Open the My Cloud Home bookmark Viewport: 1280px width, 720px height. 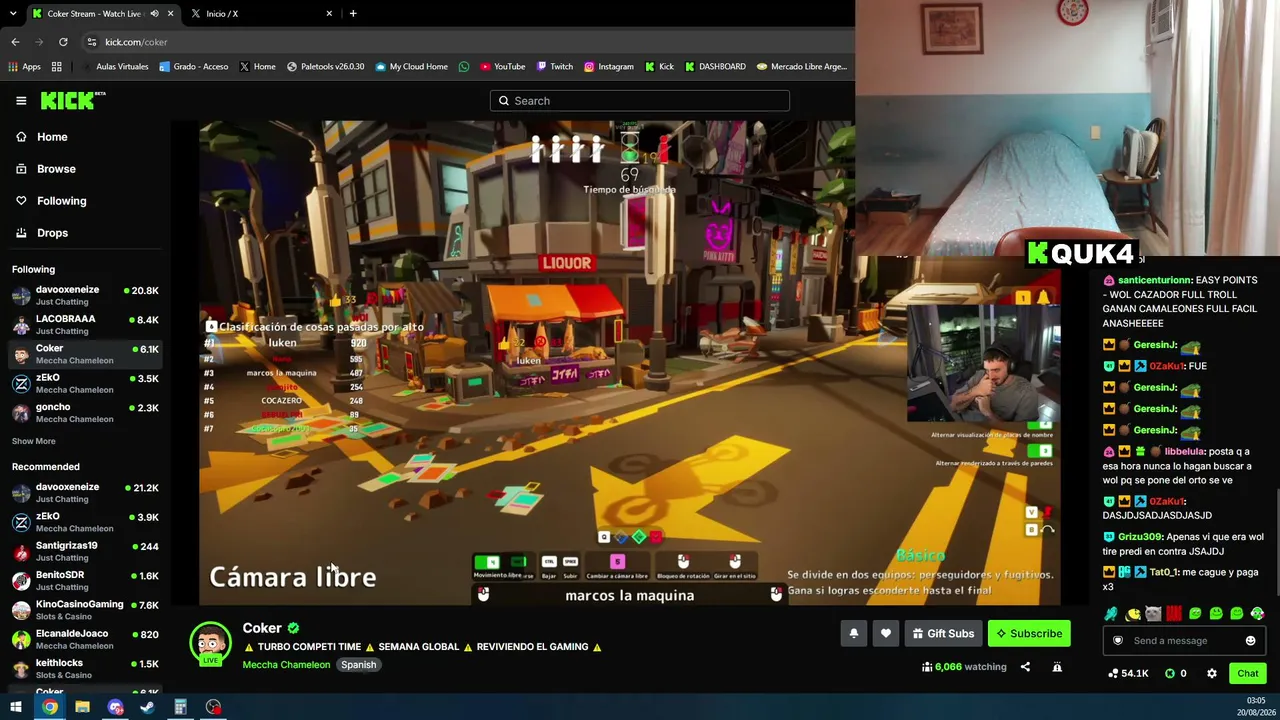pos(411,67)
